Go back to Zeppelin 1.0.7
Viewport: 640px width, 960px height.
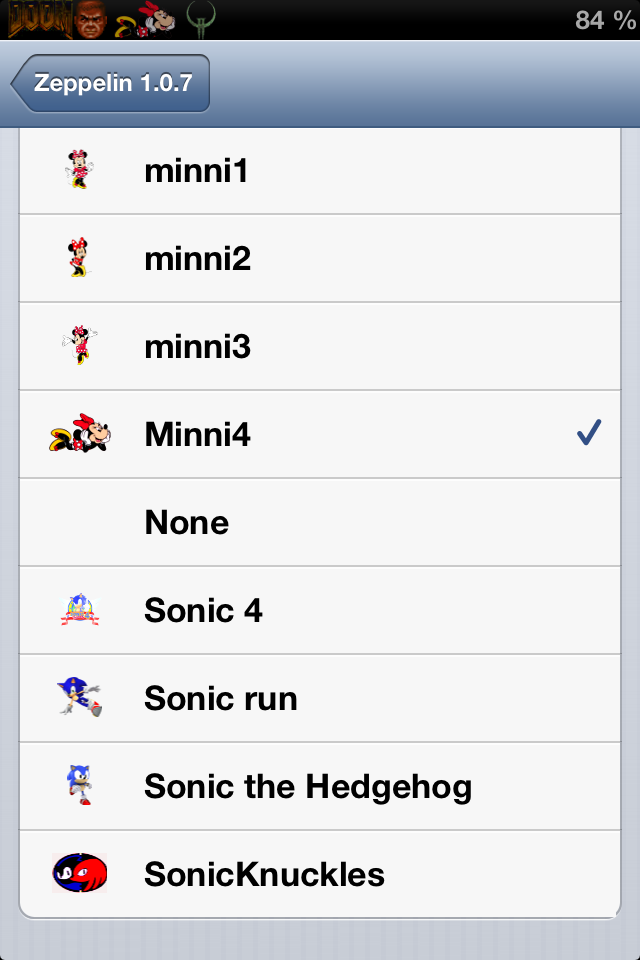click(110, 83)
